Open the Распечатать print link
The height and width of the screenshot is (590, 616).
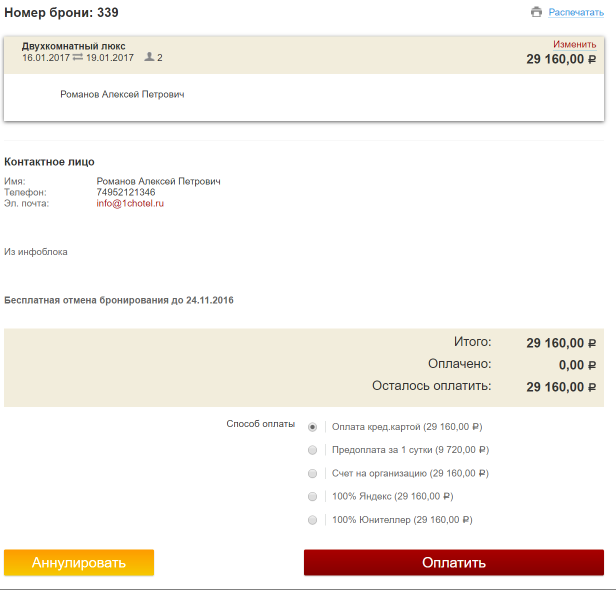(576, 13)
